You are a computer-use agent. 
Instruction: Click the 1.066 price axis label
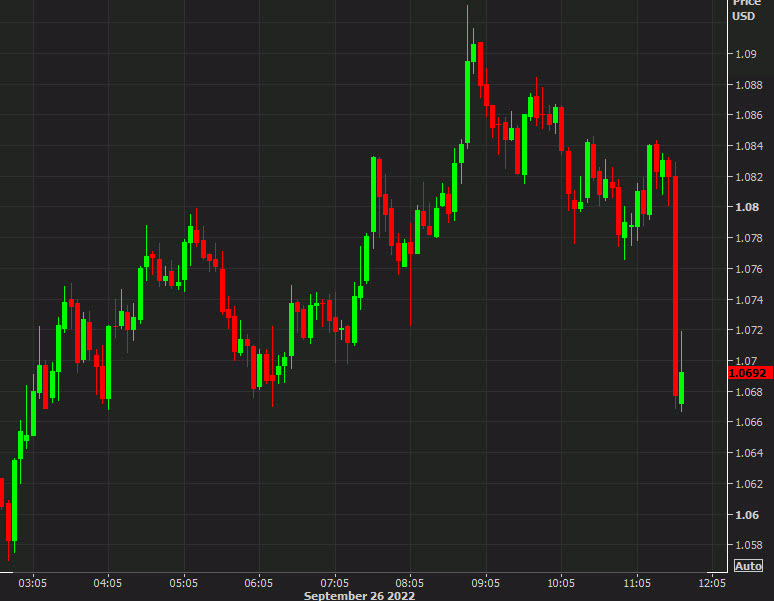point(749,422)
